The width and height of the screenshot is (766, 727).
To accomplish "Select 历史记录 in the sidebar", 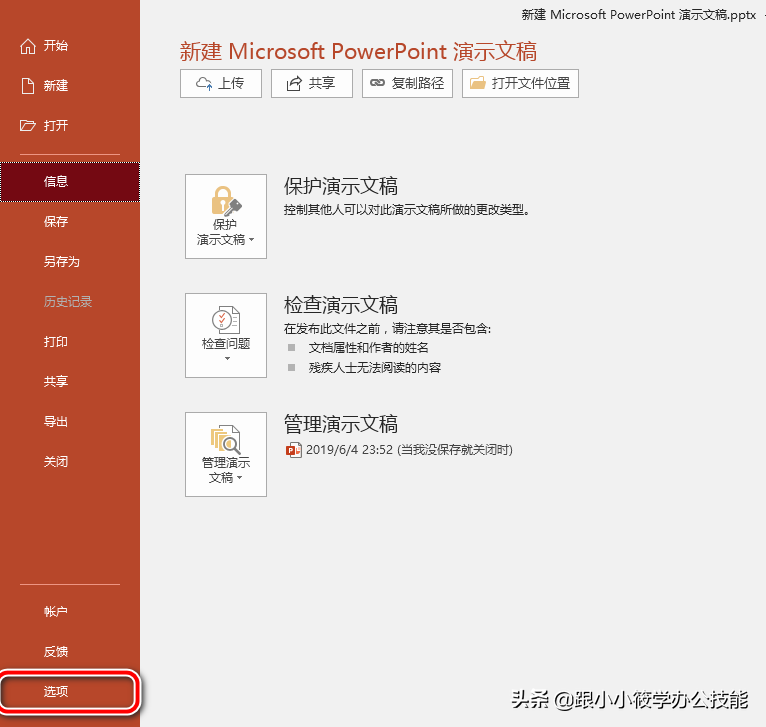I will click(70, 302).
